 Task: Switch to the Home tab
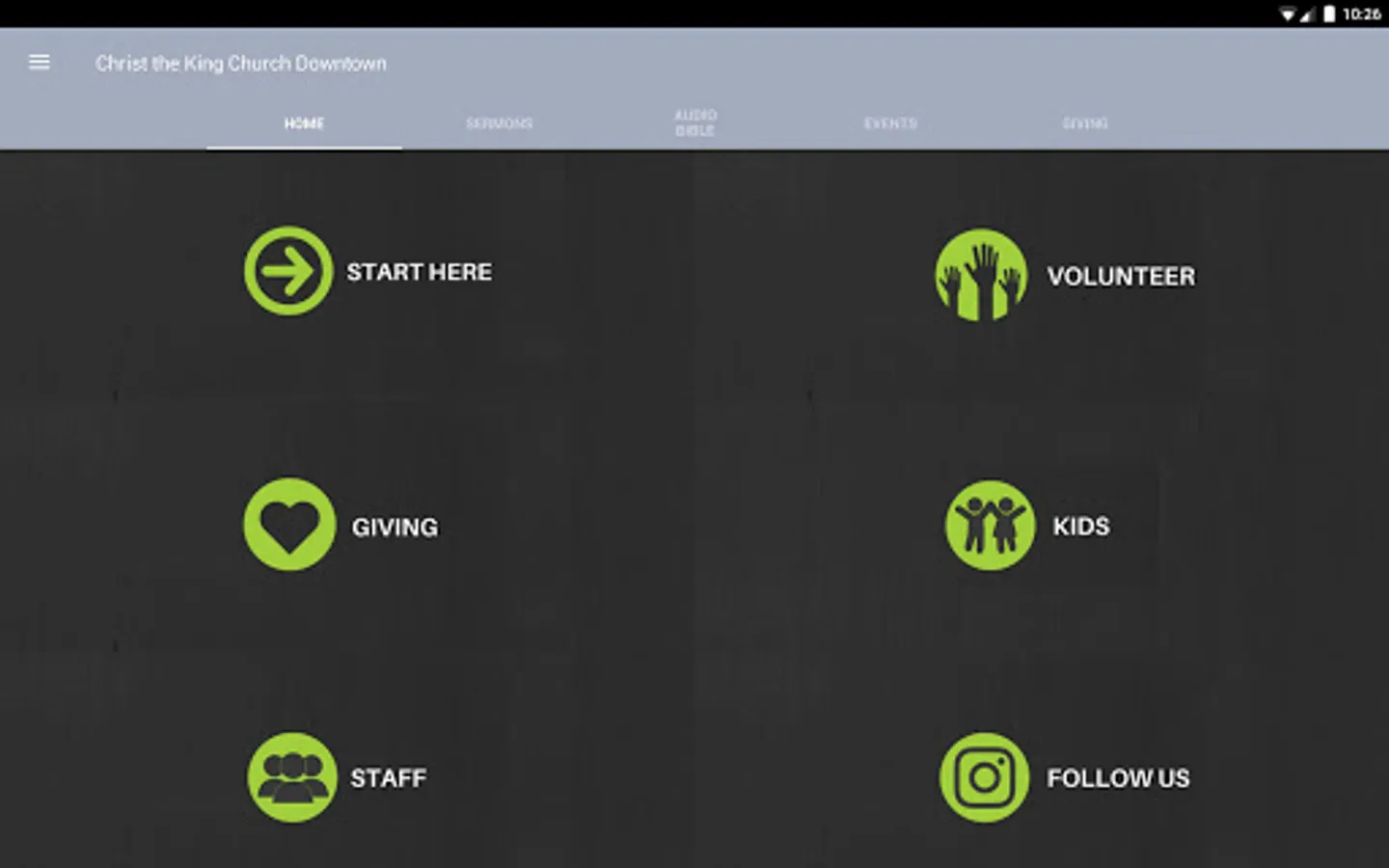[304, 123]
